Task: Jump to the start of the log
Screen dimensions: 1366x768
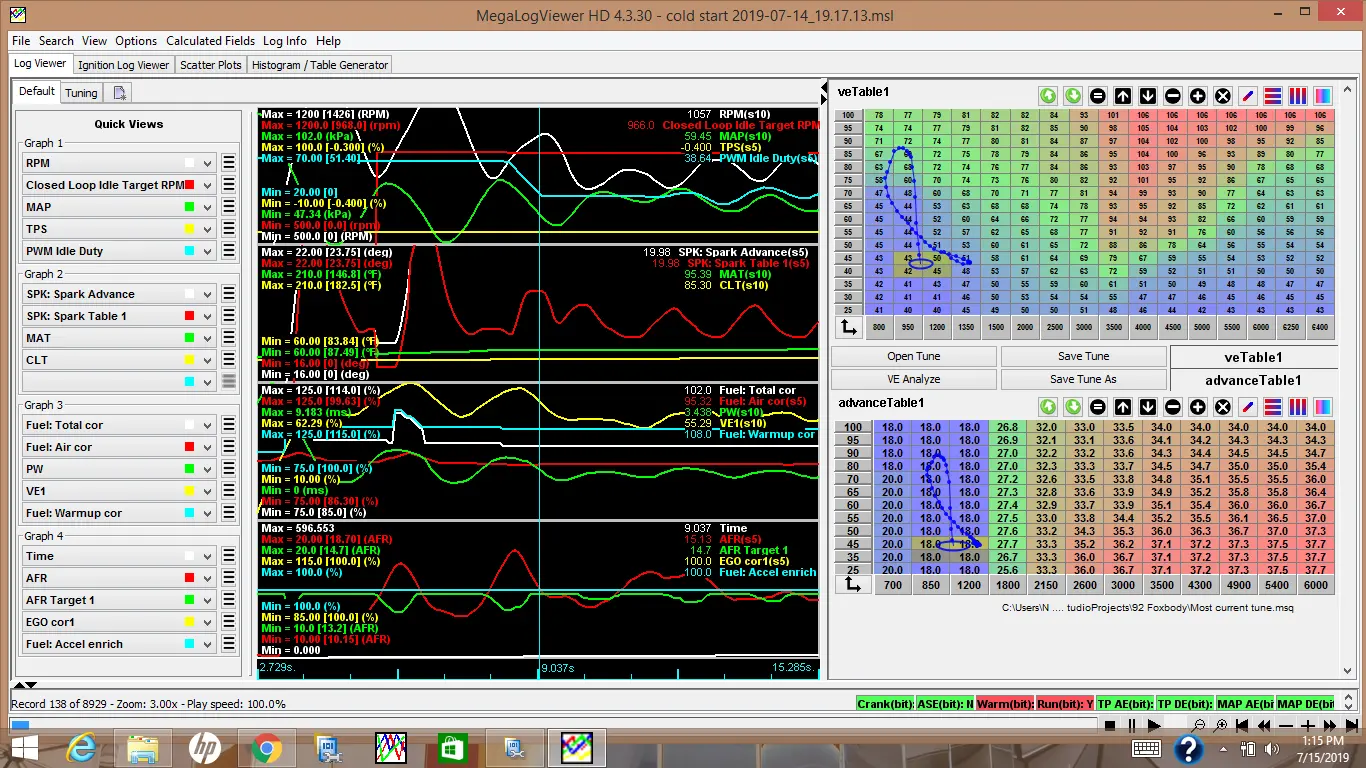Action: pos(1242,725)
